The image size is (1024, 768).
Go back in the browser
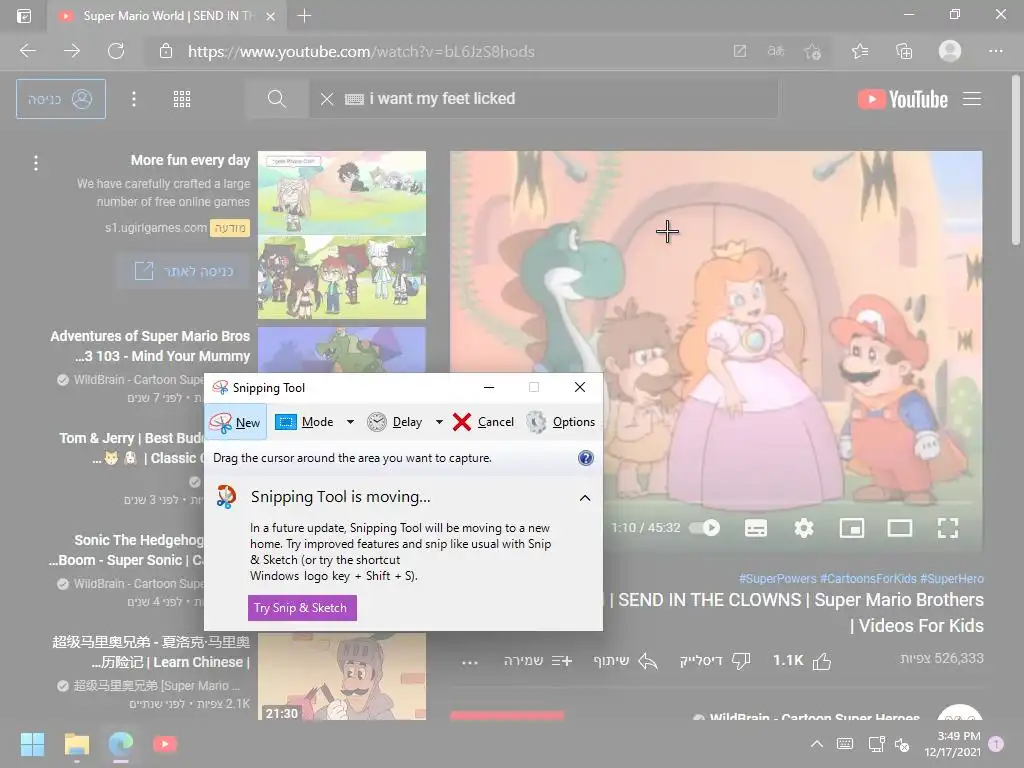(x=28, y=51)
